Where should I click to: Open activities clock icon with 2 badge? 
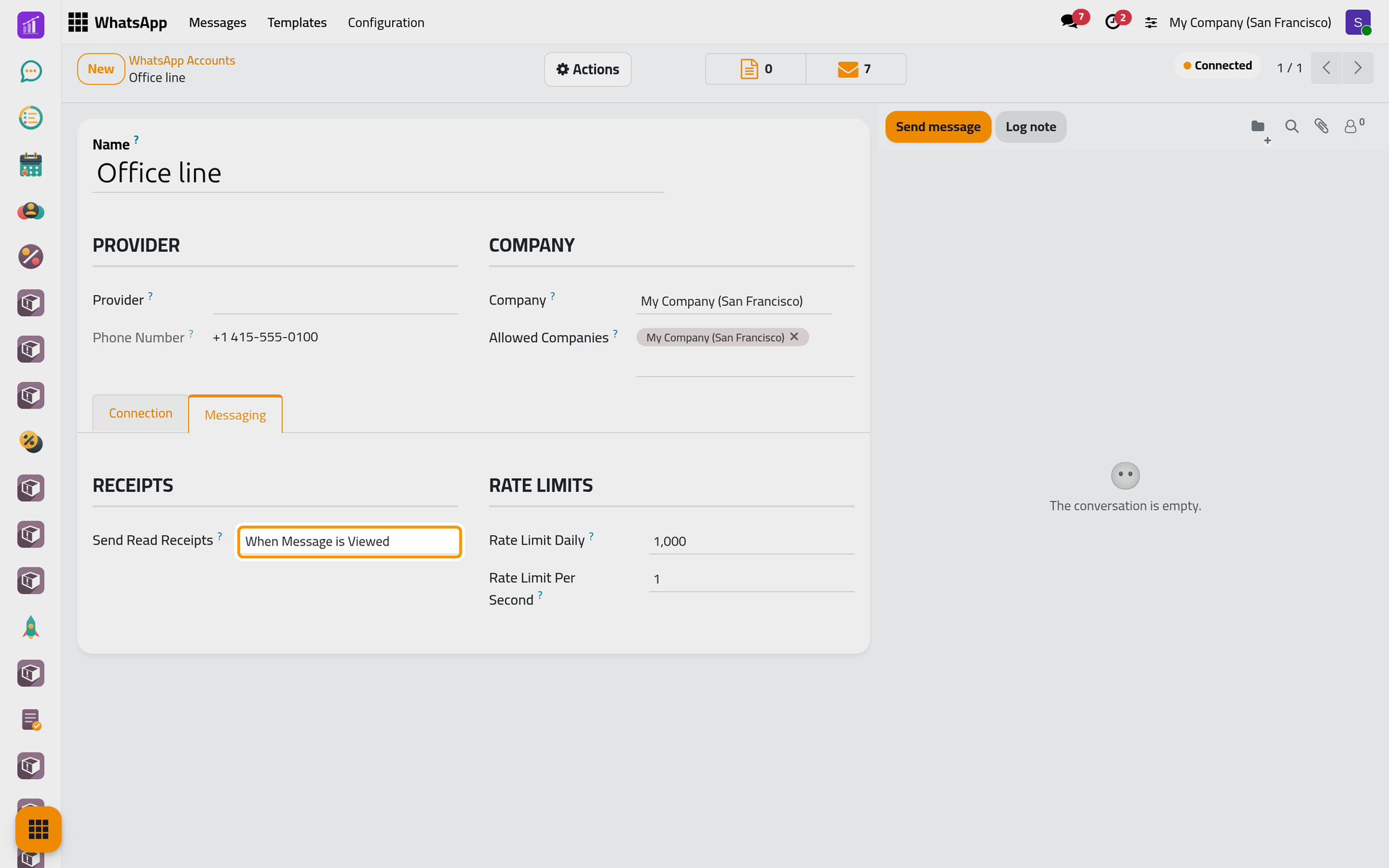click(x=1117, y=20)
